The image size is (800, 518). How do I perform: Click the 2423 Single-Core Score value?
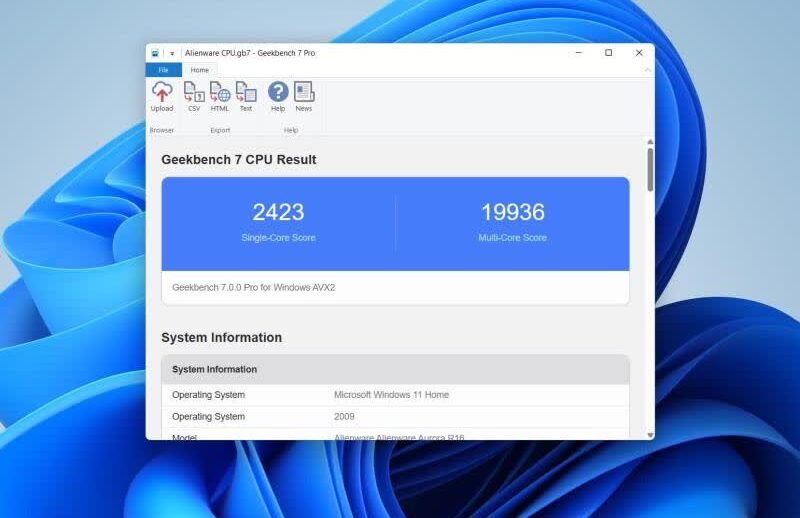point(278,212)
